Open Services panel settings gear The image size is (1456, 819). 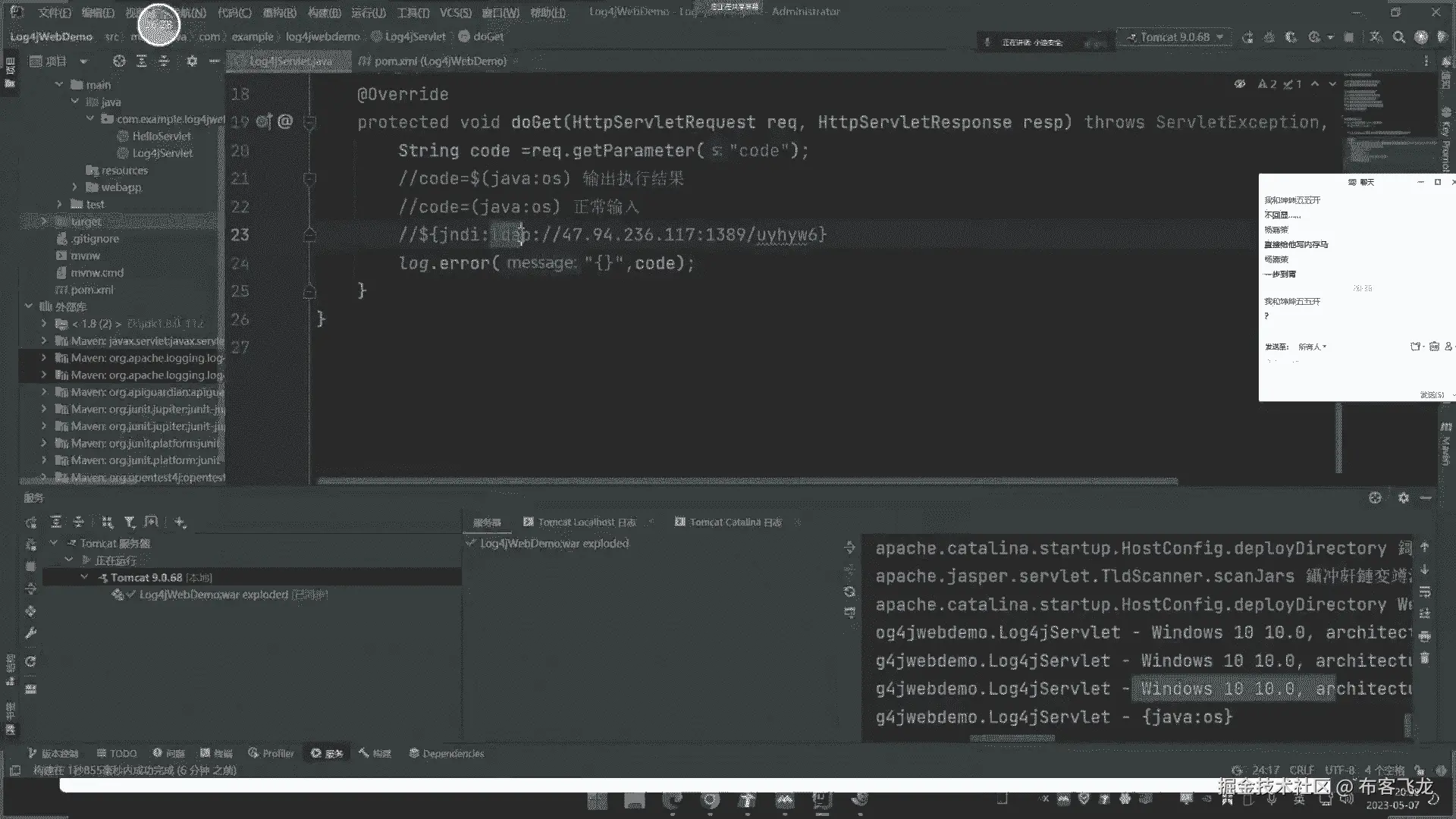(1403, 497)
